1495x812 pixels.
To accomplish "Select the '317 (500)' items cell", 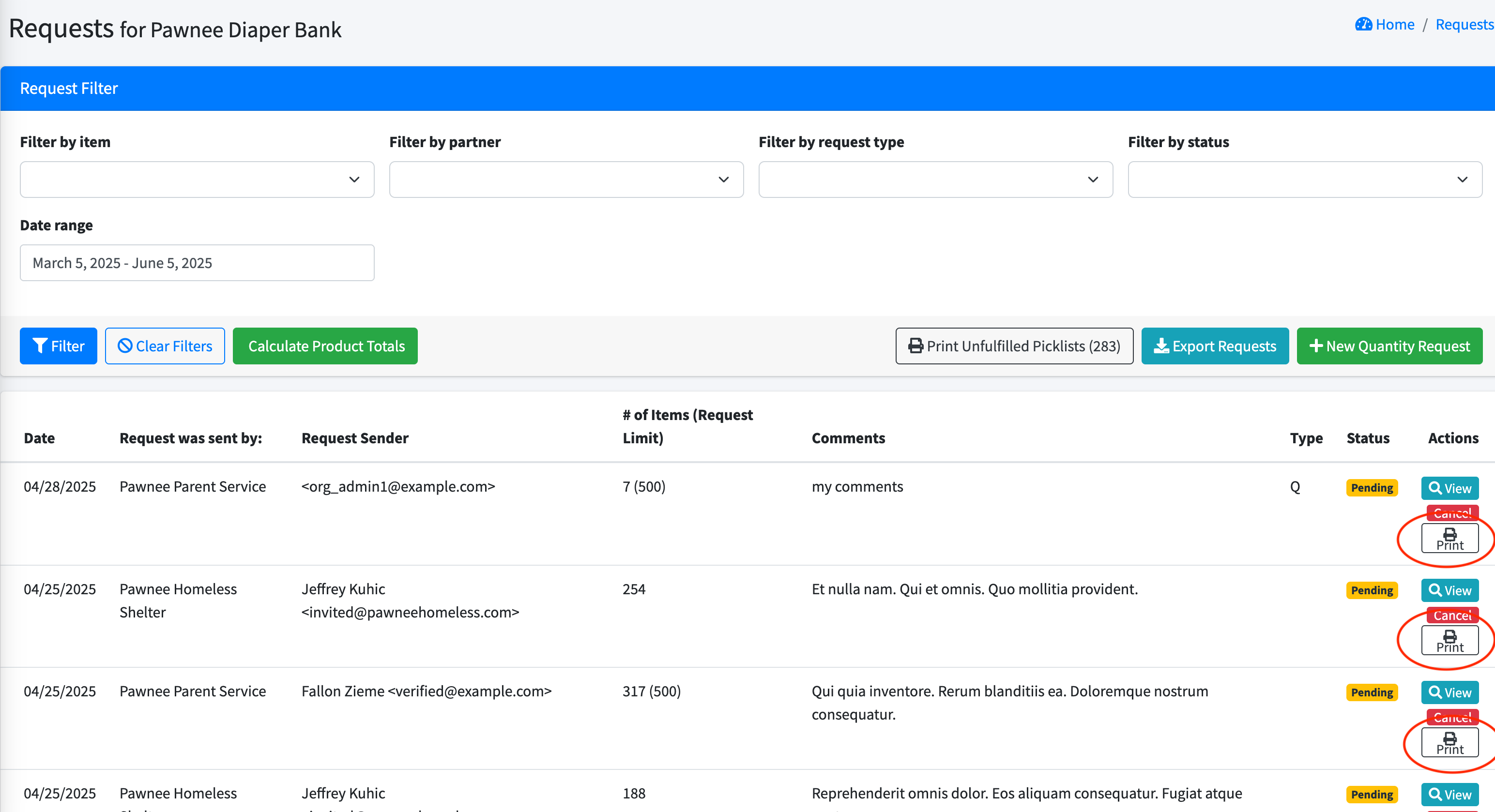I will (651, 692).
